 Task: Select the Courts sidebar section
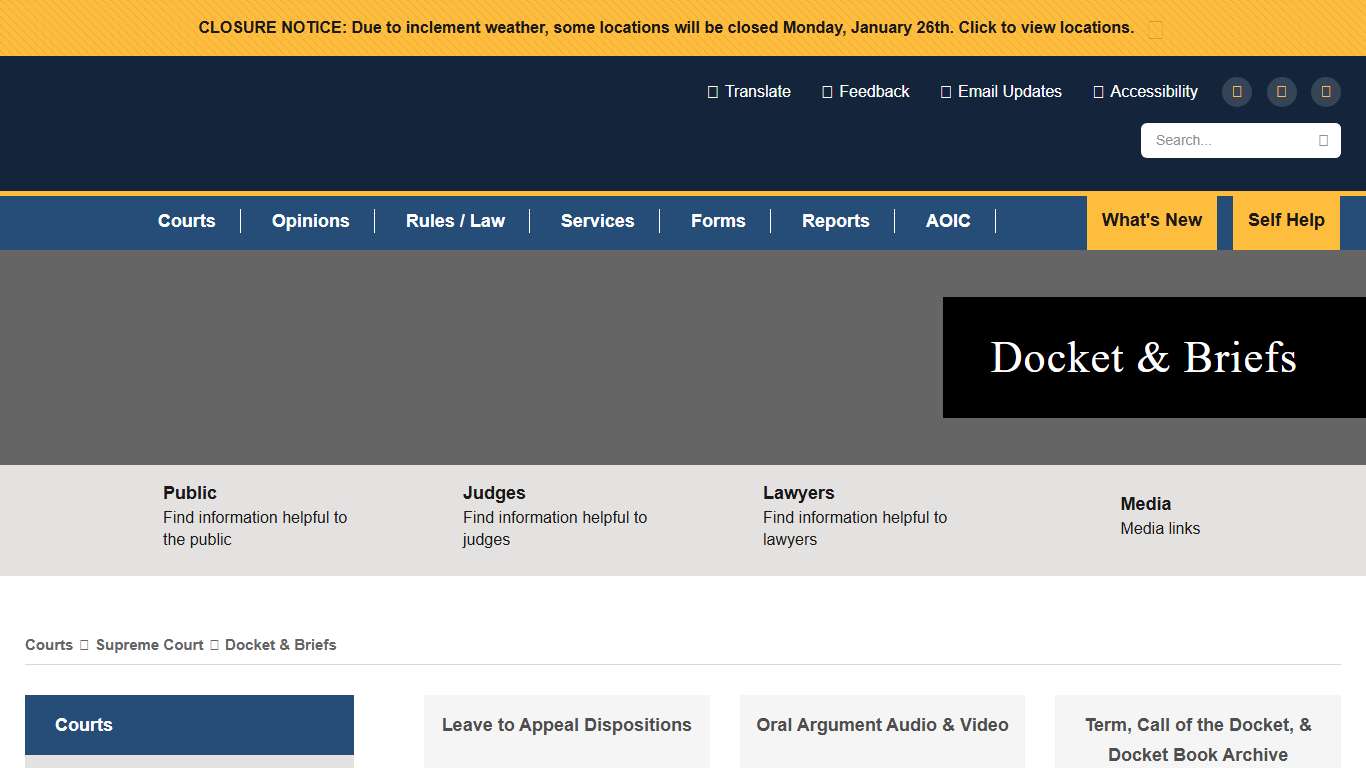tap(189, 724)
